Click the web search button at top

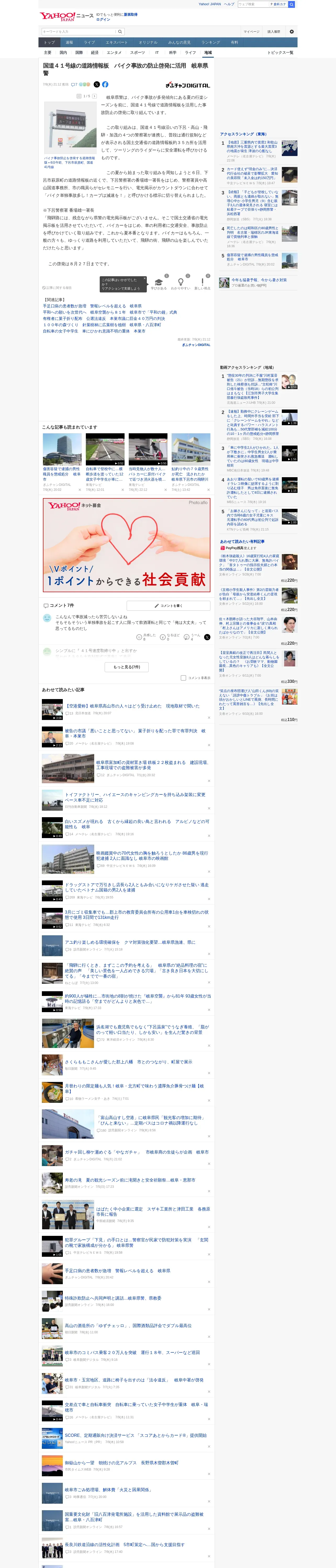pos(292,4)
